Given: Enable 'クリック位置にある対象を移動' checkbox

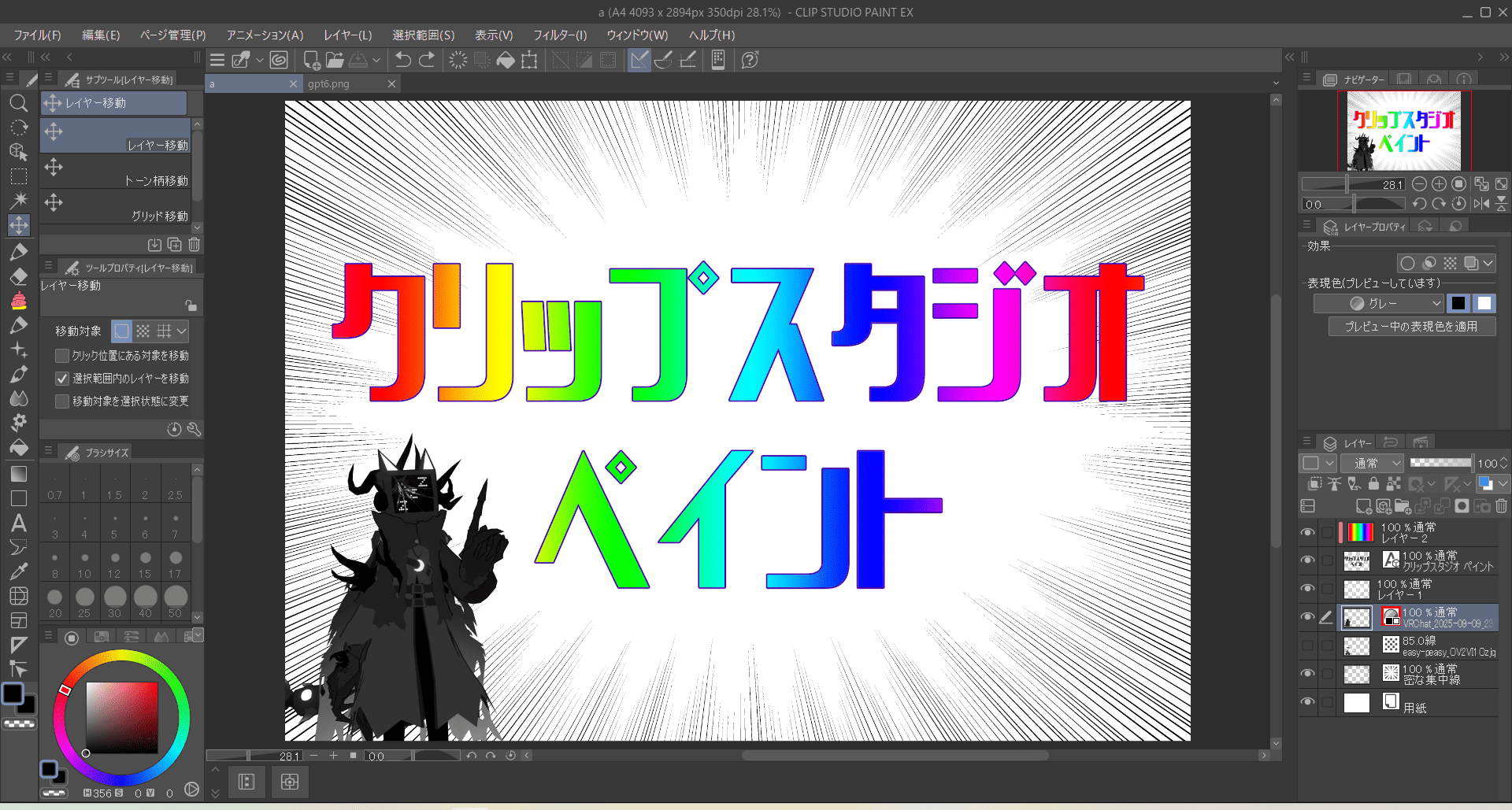Looking at the screenshot, I should point(62,356).
